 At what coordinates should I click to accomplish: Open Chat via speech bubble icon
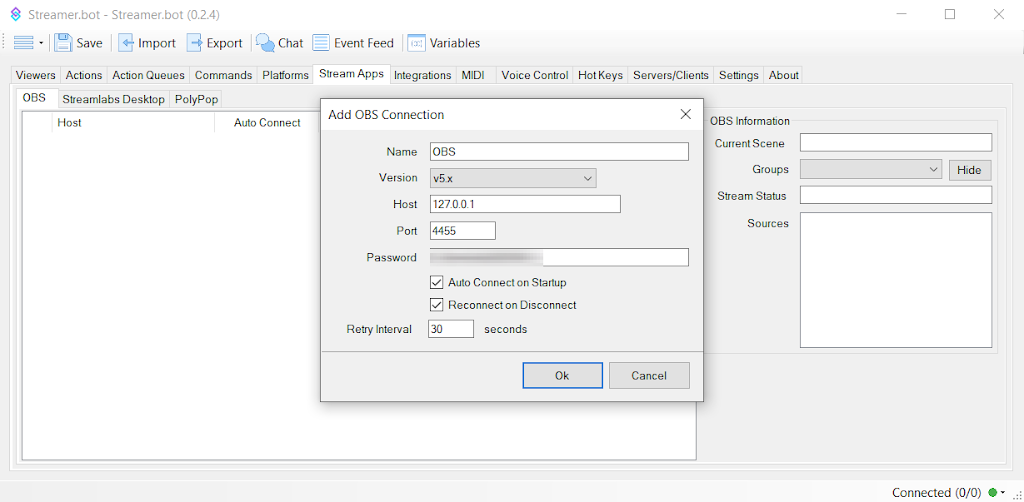click(x=266, y=43)
